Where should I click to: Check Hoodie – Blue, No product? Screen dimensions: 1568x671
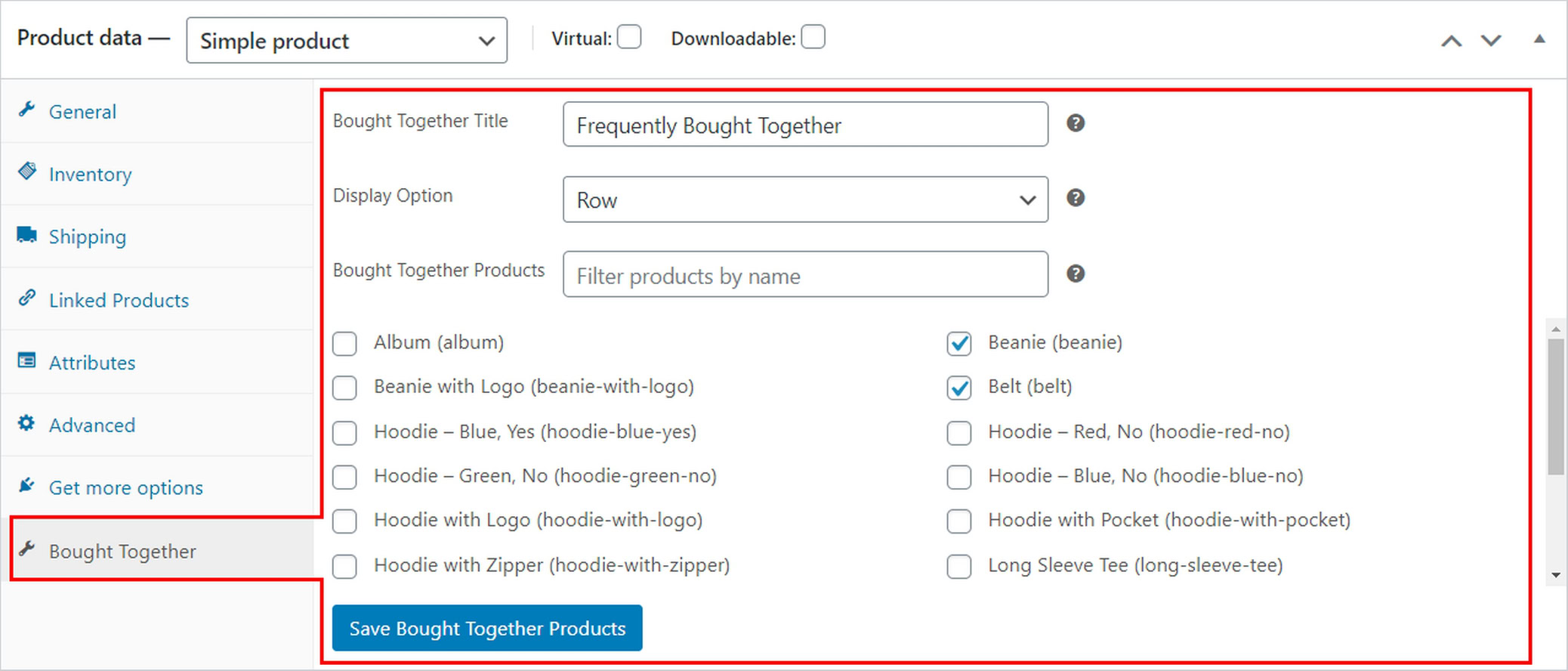(959, 477)
